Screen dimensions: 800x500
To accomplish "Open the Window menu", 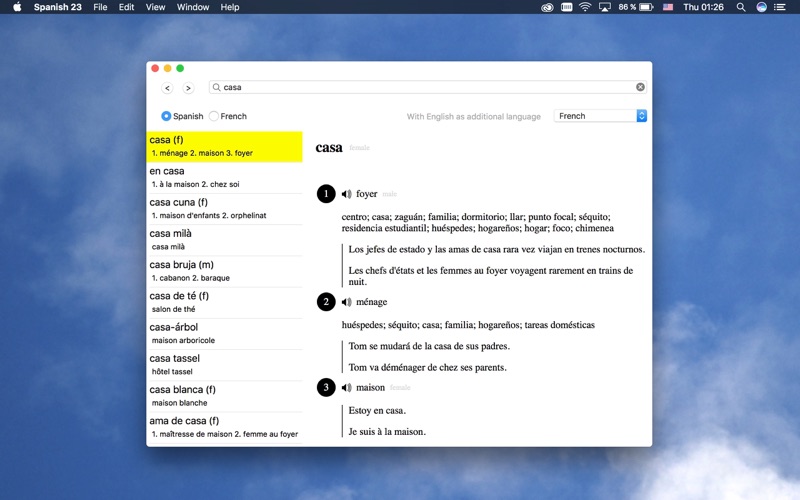I will [x=193, y=7].
